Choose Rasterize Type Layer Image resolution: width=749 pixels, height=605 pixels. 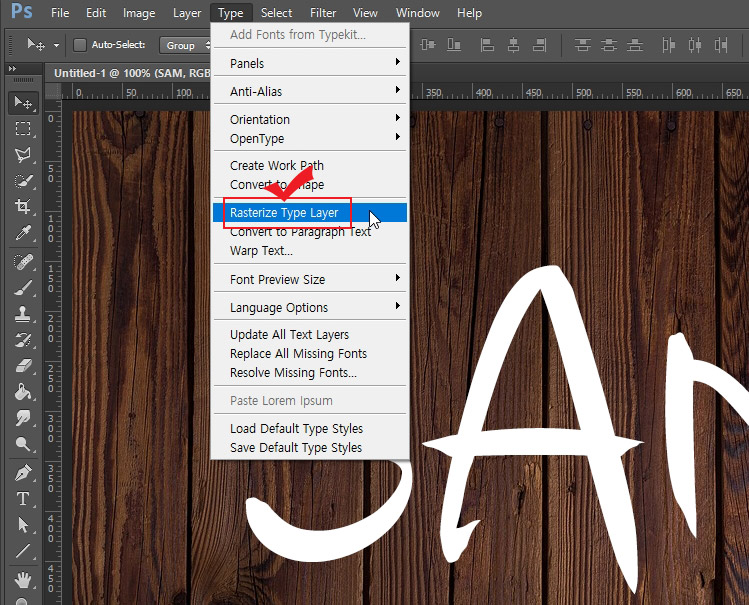310,212
